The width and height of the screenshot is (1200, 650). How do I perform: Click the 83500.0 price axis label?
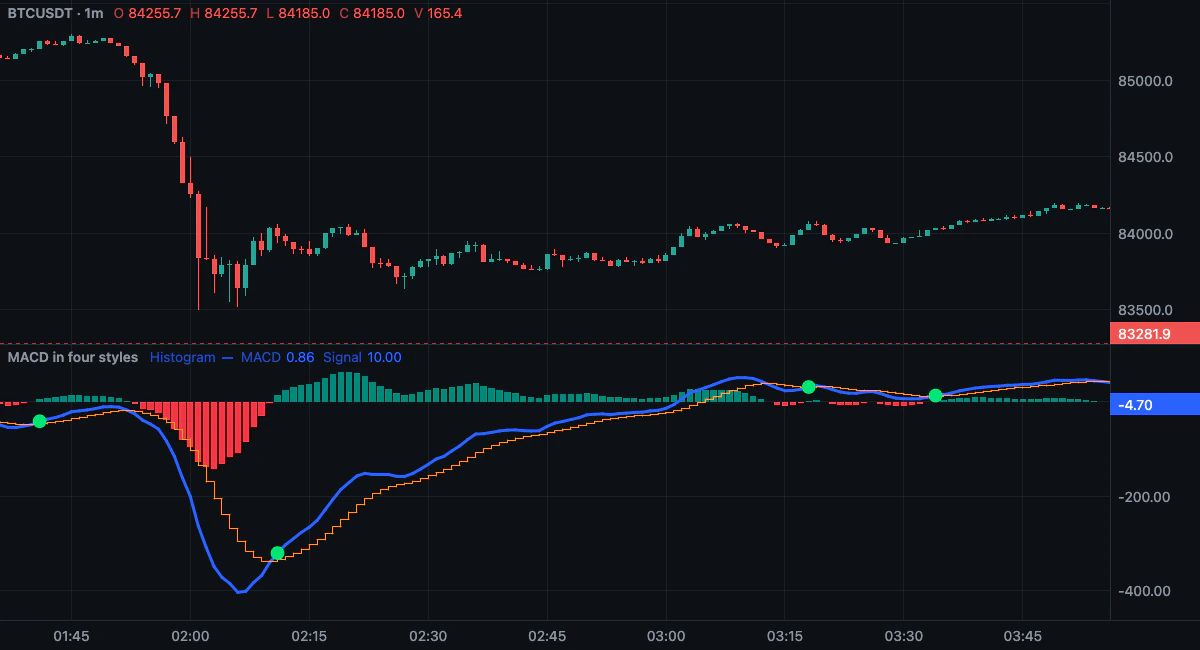click(x=1144, y=310)
